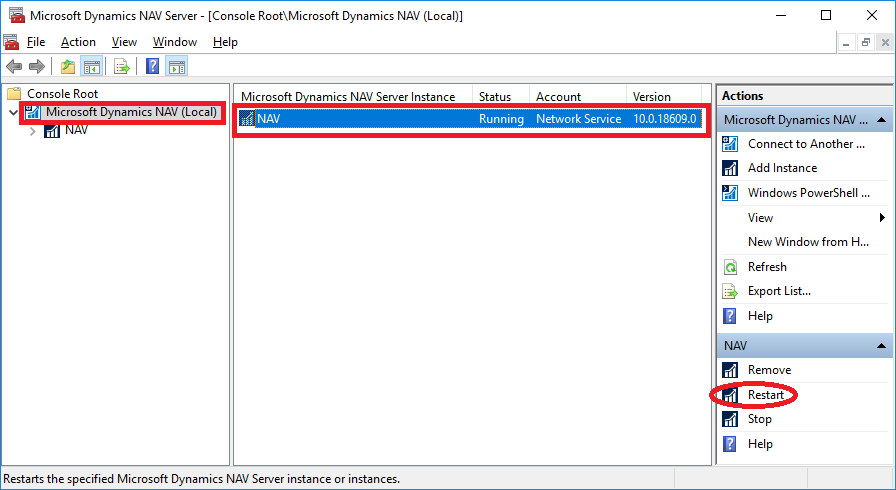Click the Console Root folder icon
Image resolution: width=896 pixels, height=490 pixels.
coord(14,94)
